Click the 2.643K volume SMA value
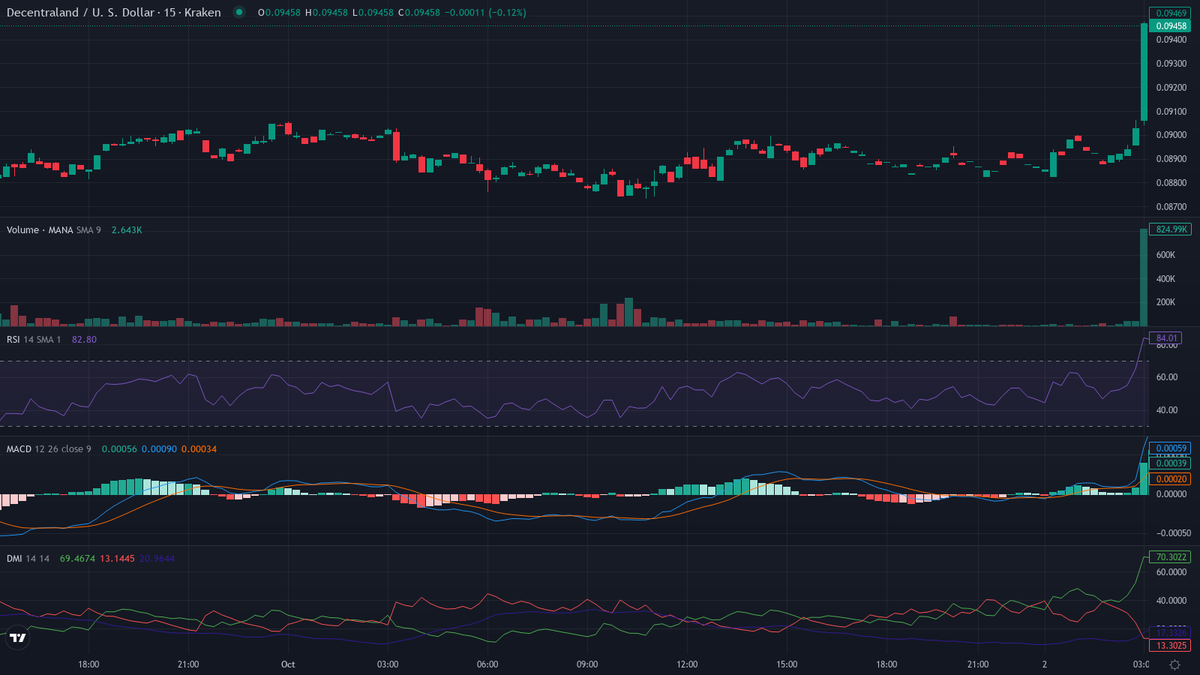 126,230
